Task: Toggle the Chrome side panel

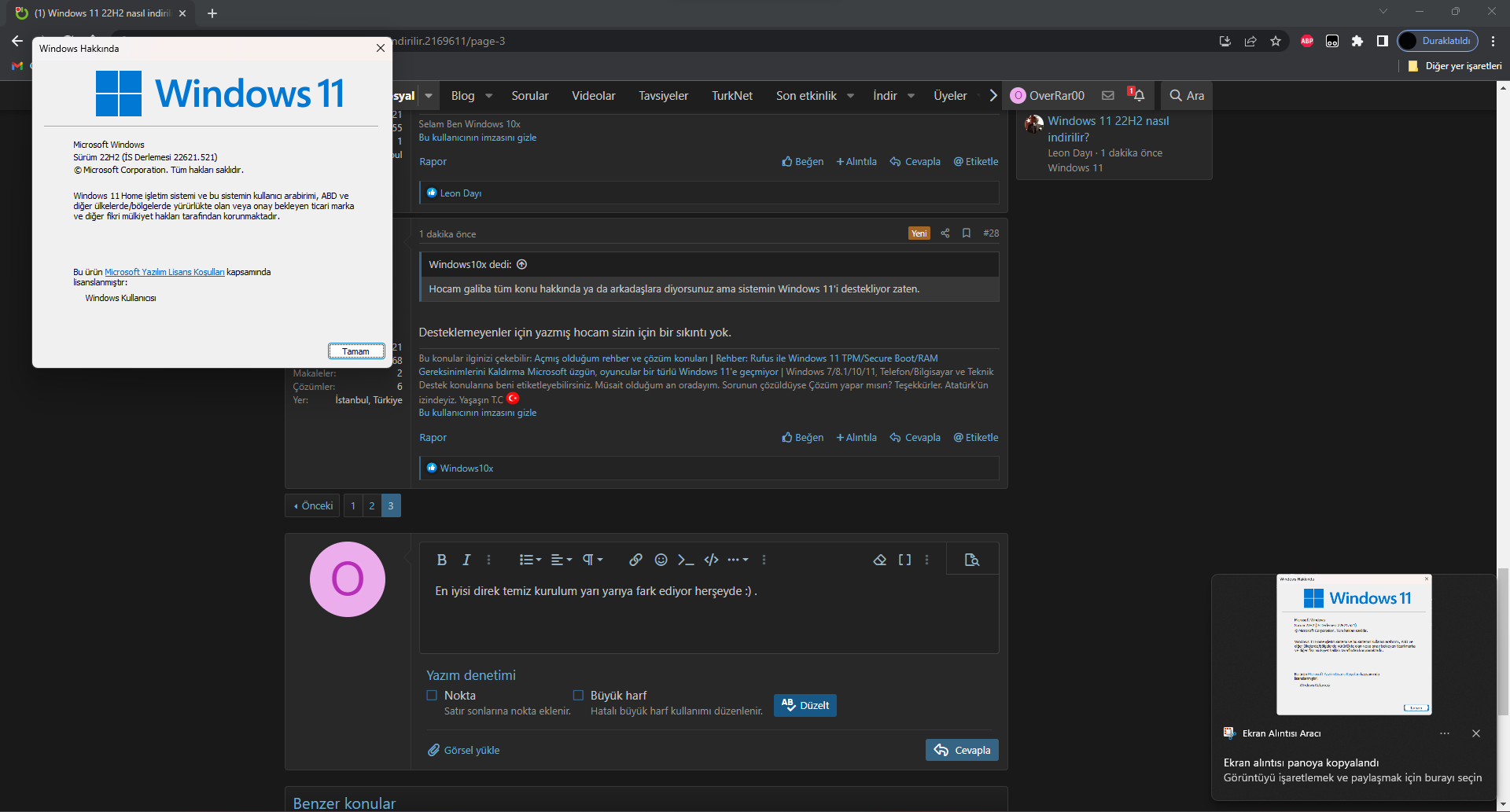Action: (1383, 41)
